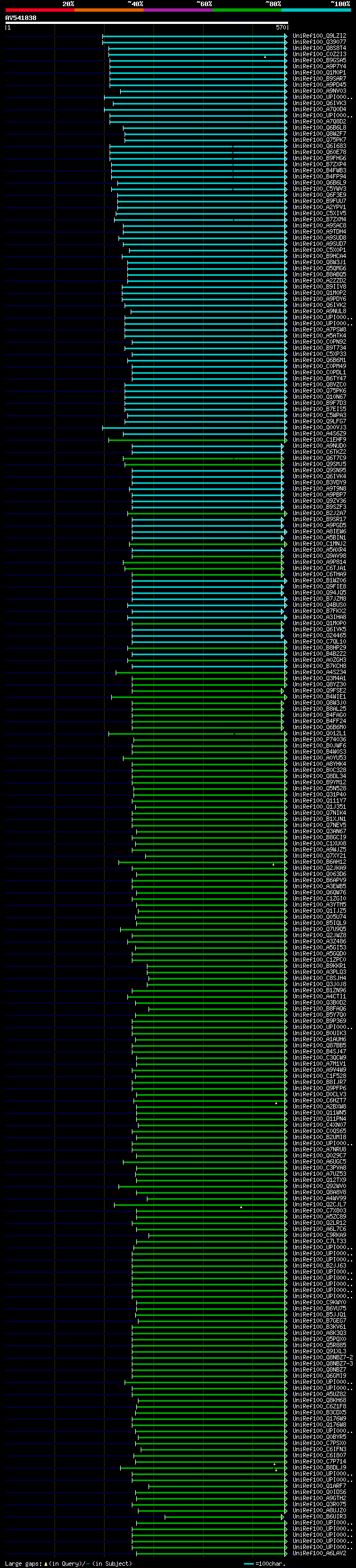Click the green ~80% identity legend segment
The image size is (356, 1568).
click(247, 10)
